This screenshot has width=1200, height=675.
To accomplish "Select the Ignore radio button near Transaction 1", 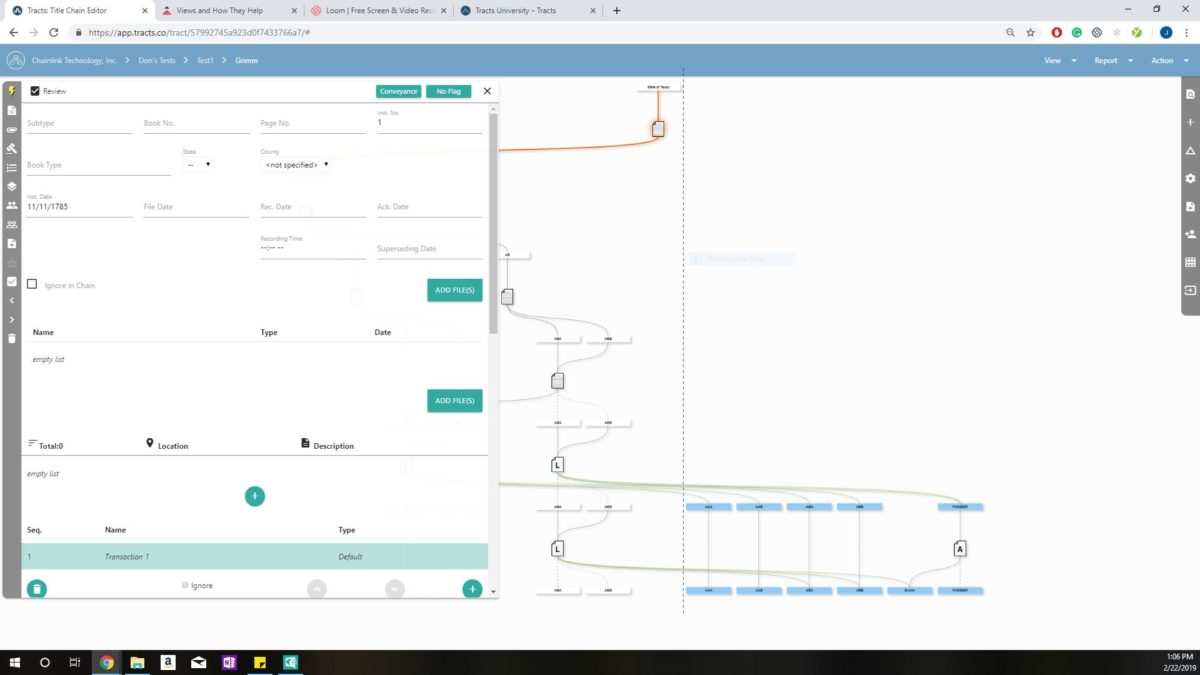I will click(185, 585).
